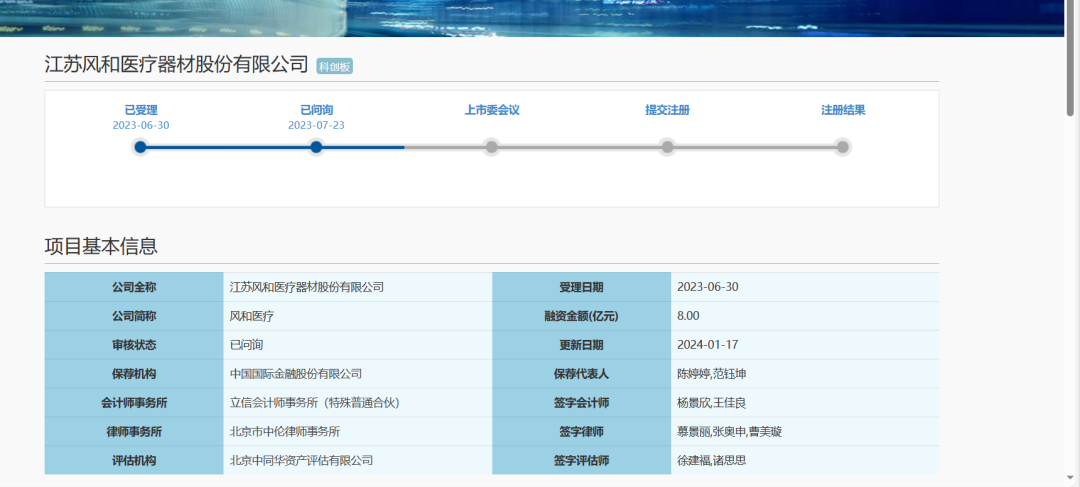Select the 已受理 stage label
Screen dimensions: 1080x487
(141, 110)
